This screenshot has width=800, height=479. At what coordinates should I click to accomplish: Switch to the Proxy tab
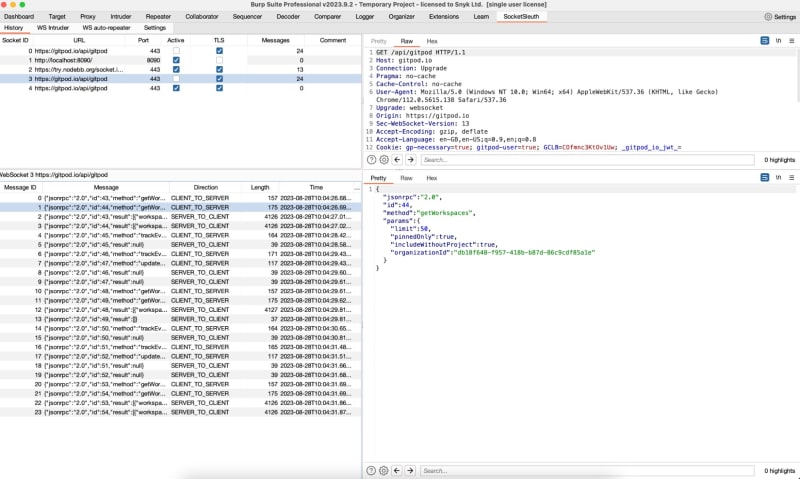tap(88, 16)
